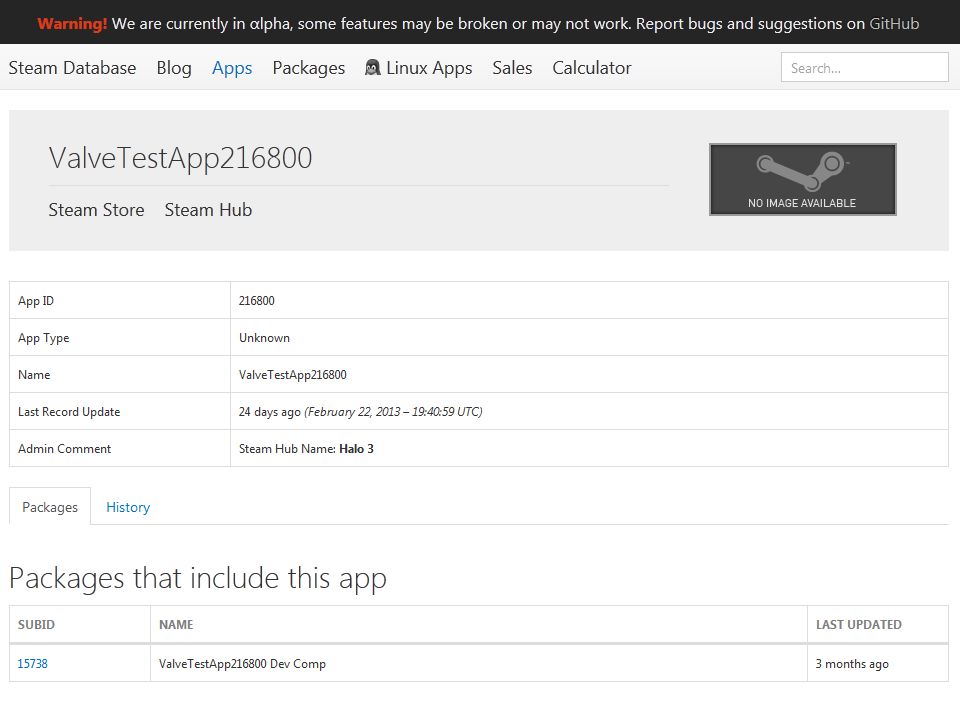Open package SubID 15738
Screen dimensions: 960x714
[x=32, y=664]
